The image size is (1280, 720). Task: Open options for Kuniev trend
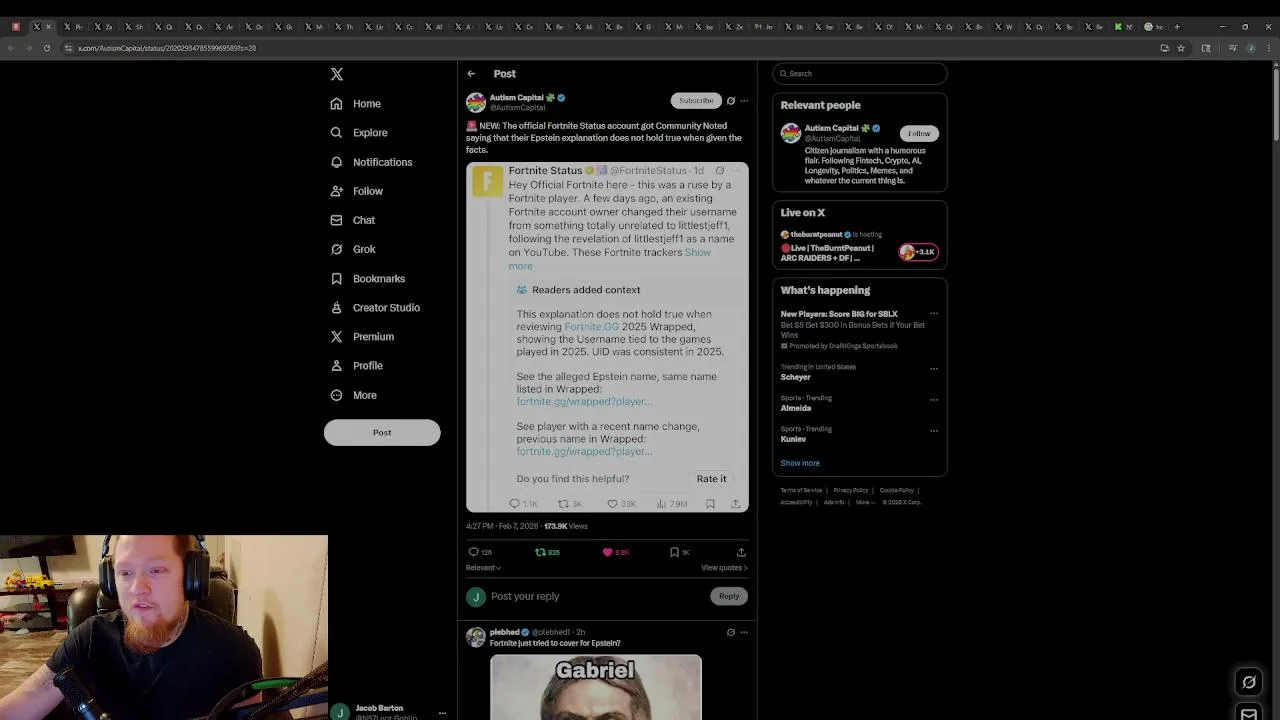point(934,430)
